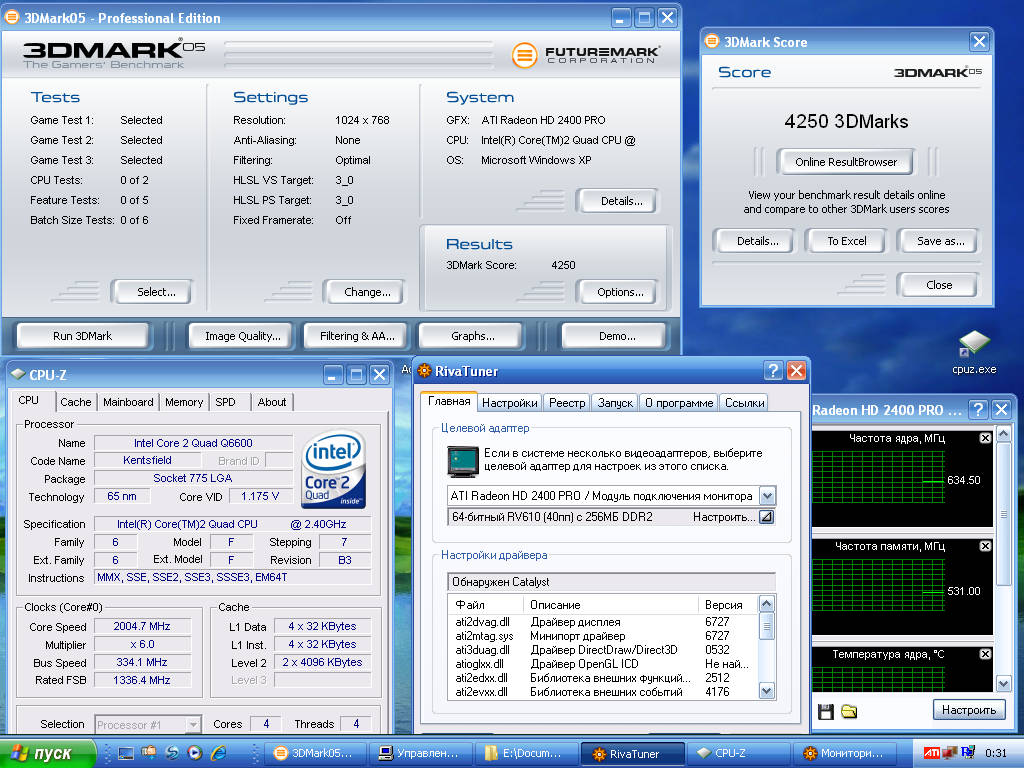Click the RivaTuner help question mark icon

773,371
